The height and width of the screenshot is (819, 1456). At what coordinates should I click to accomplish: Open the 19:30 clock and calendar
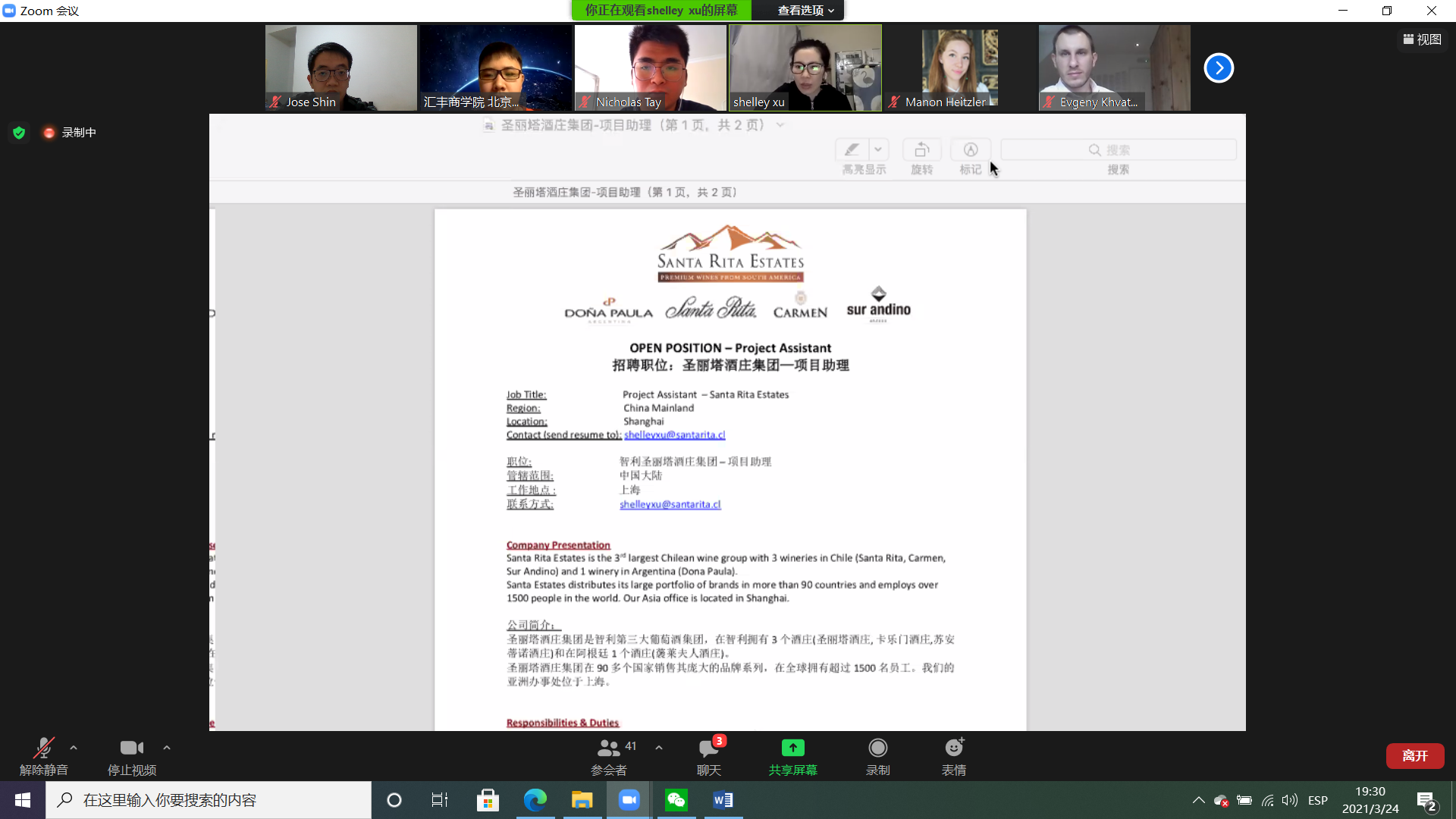[x=1370, y=800]
